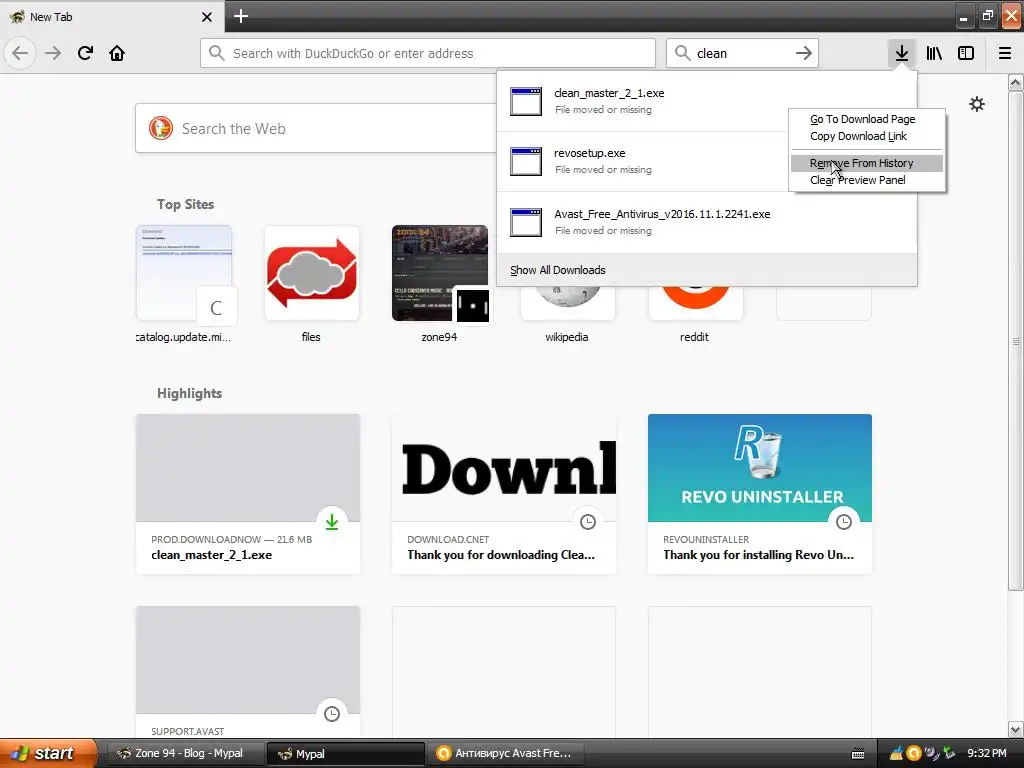Select the revosetup.exe download entry
The height and width of the screenshot is (768, 1024).
643,161
